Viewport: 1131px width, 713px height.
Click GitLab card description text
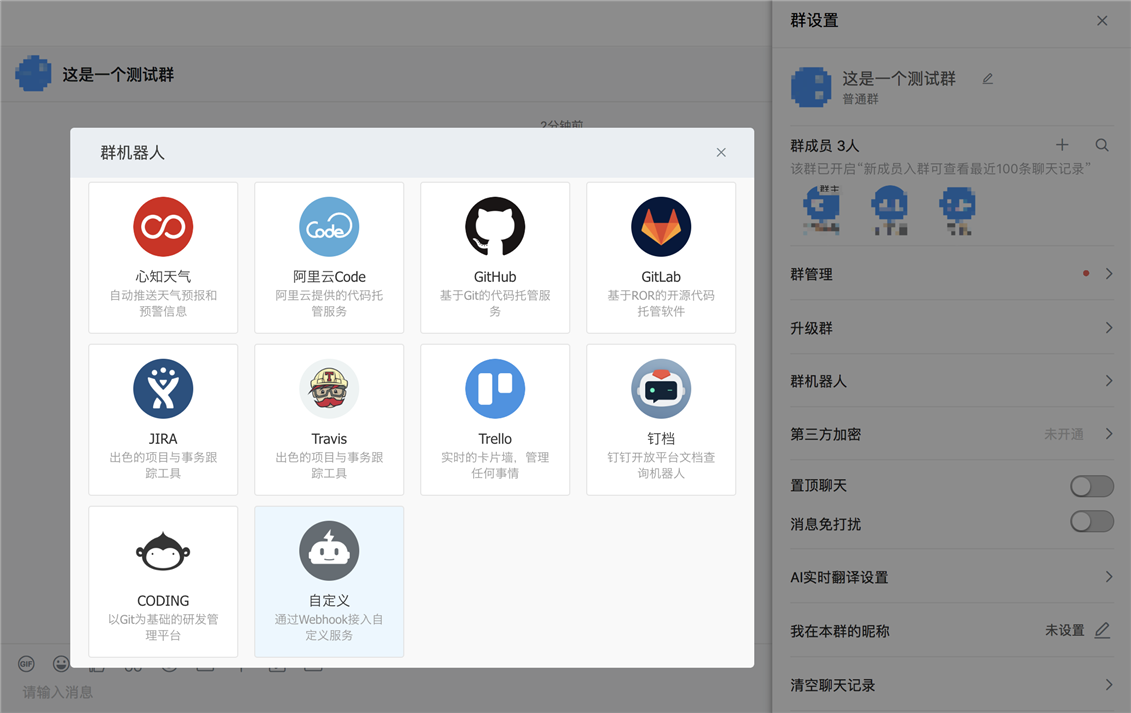661,303
